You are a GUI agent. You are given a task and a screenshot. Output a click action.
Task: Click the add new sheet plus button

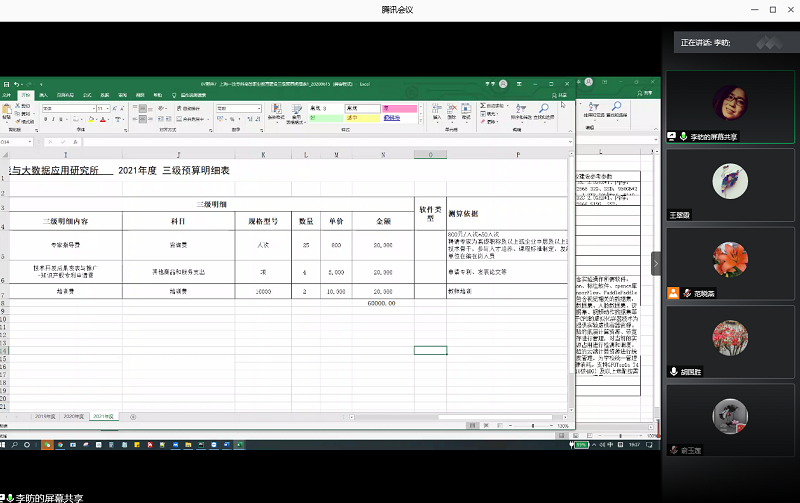133,415
